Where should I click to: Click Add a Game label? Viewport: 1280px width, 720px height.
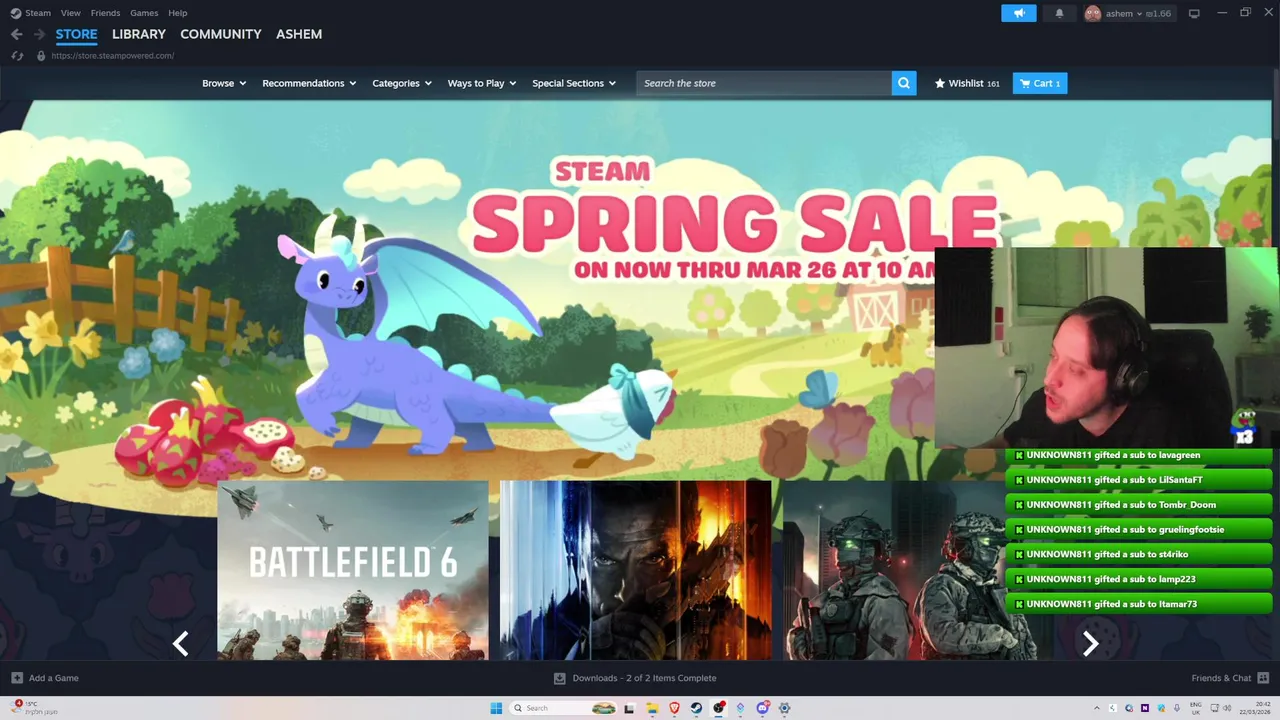[x=54, y=678]
